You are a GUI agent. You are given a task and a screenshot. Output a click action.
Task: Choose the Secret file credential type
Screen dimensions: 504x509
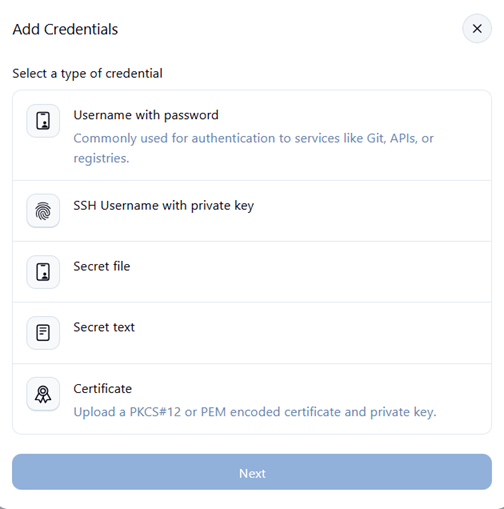click(252, 272)
